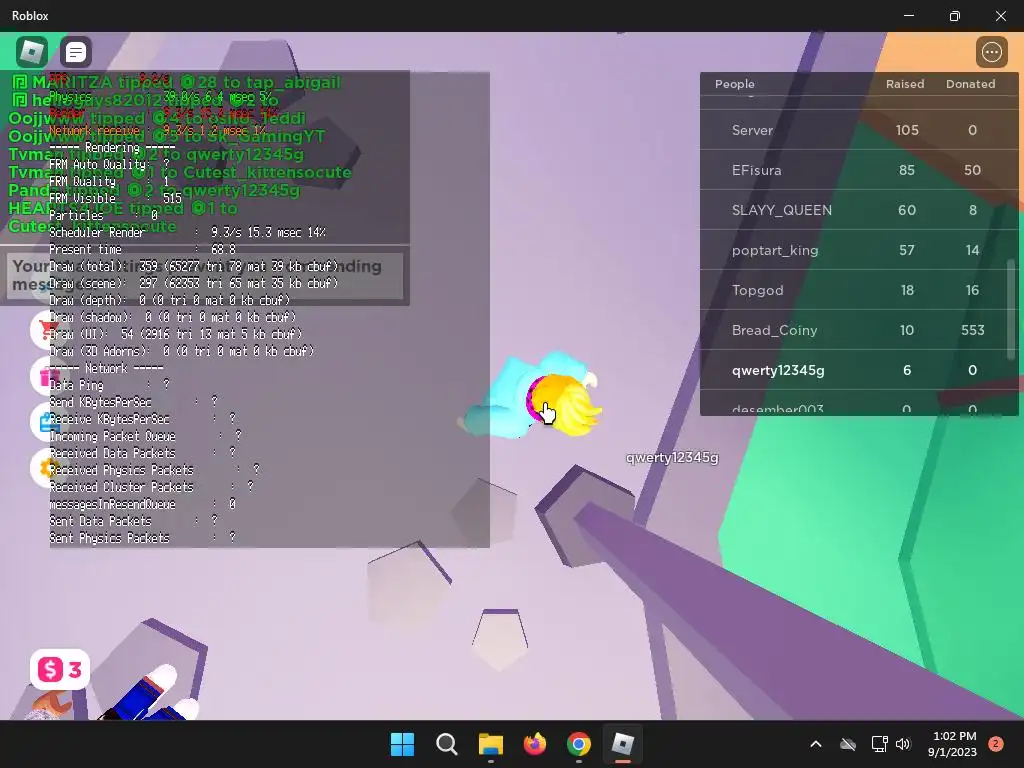Image resolution: width=1024 pixels, height=768 pixels.
Task: Toggle the chat window icon
Action: [76, 52]
